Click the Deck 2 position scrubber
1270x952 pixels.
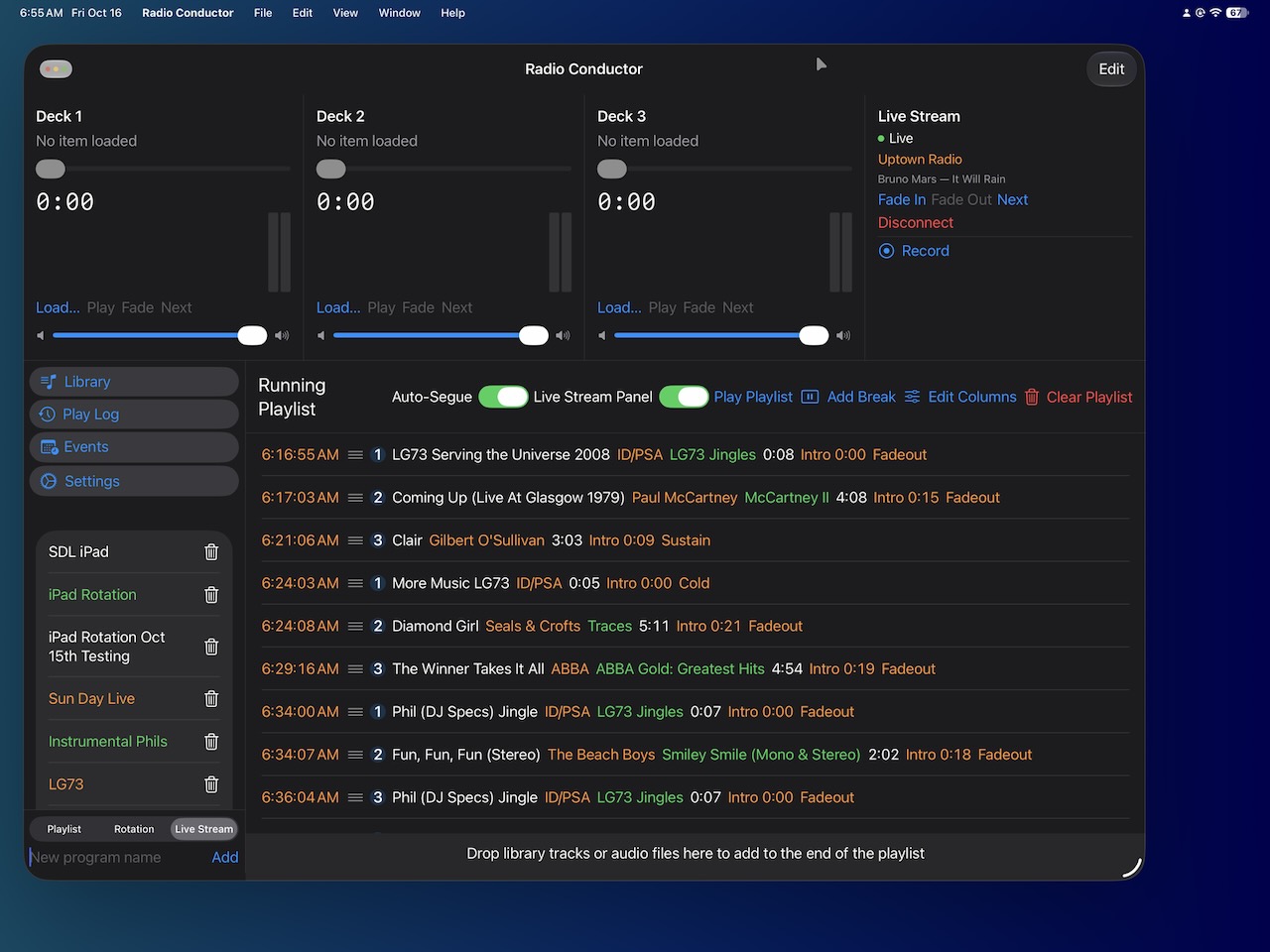(444, 169)
